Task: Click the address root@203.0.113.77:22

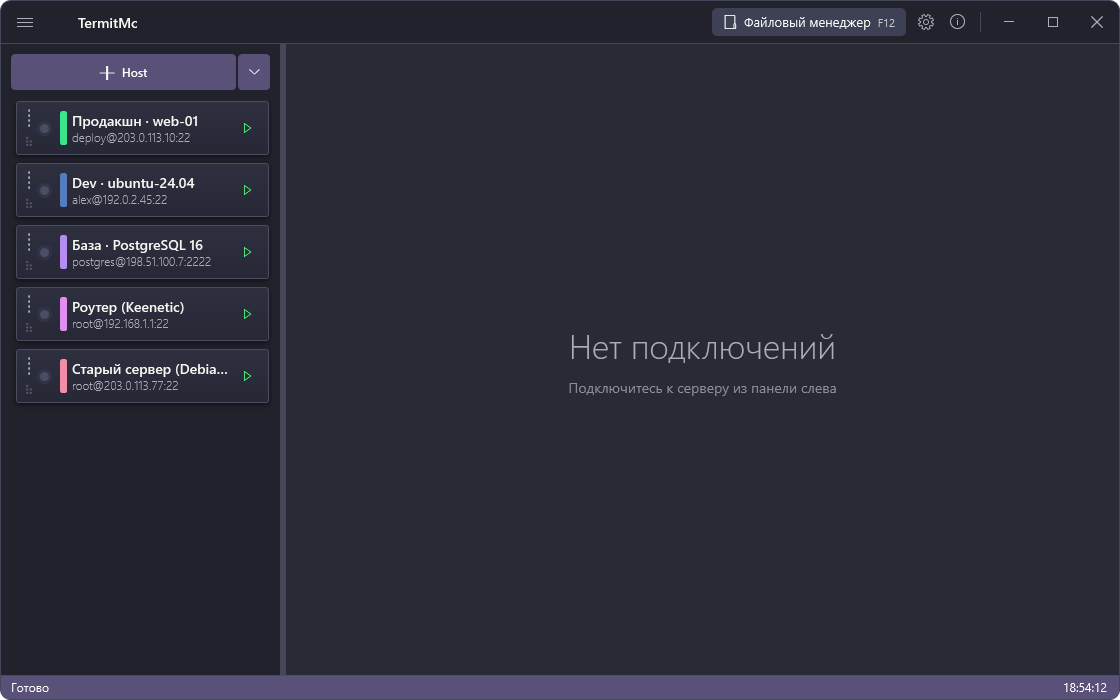Action: pos(126,386)
